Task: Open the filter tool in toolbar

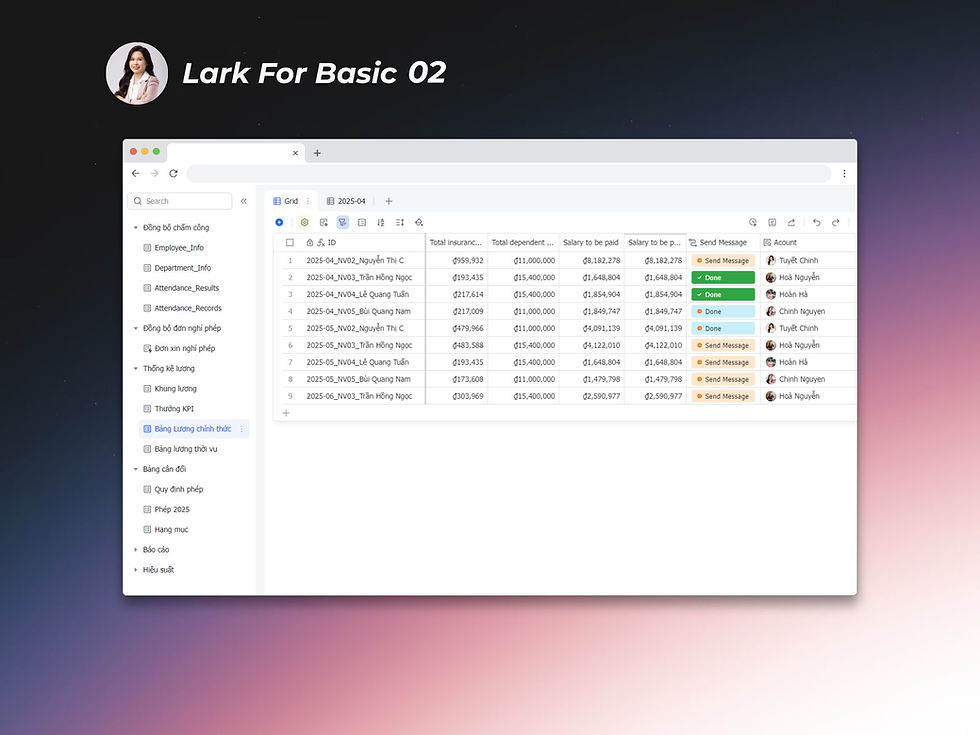Action: point(342,222)
